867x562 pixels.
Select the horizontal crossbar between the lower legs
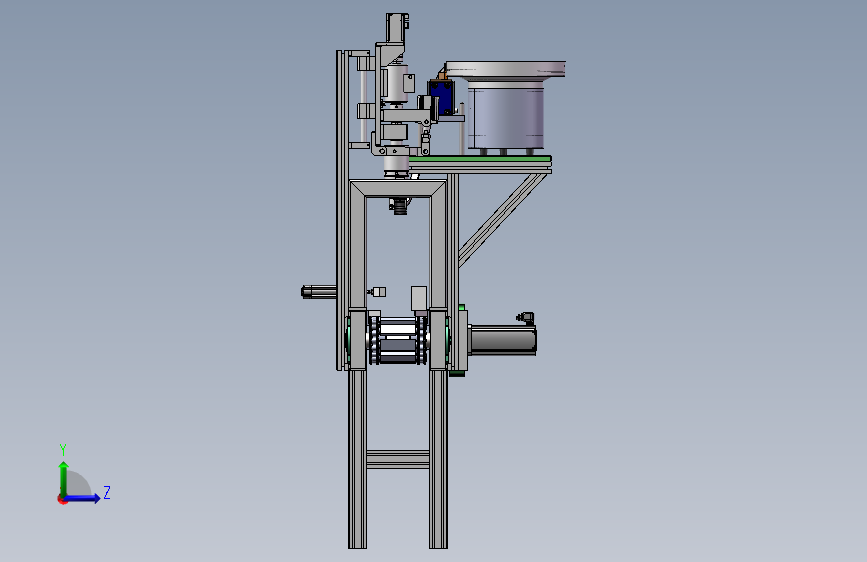click(x=398, y=459)
